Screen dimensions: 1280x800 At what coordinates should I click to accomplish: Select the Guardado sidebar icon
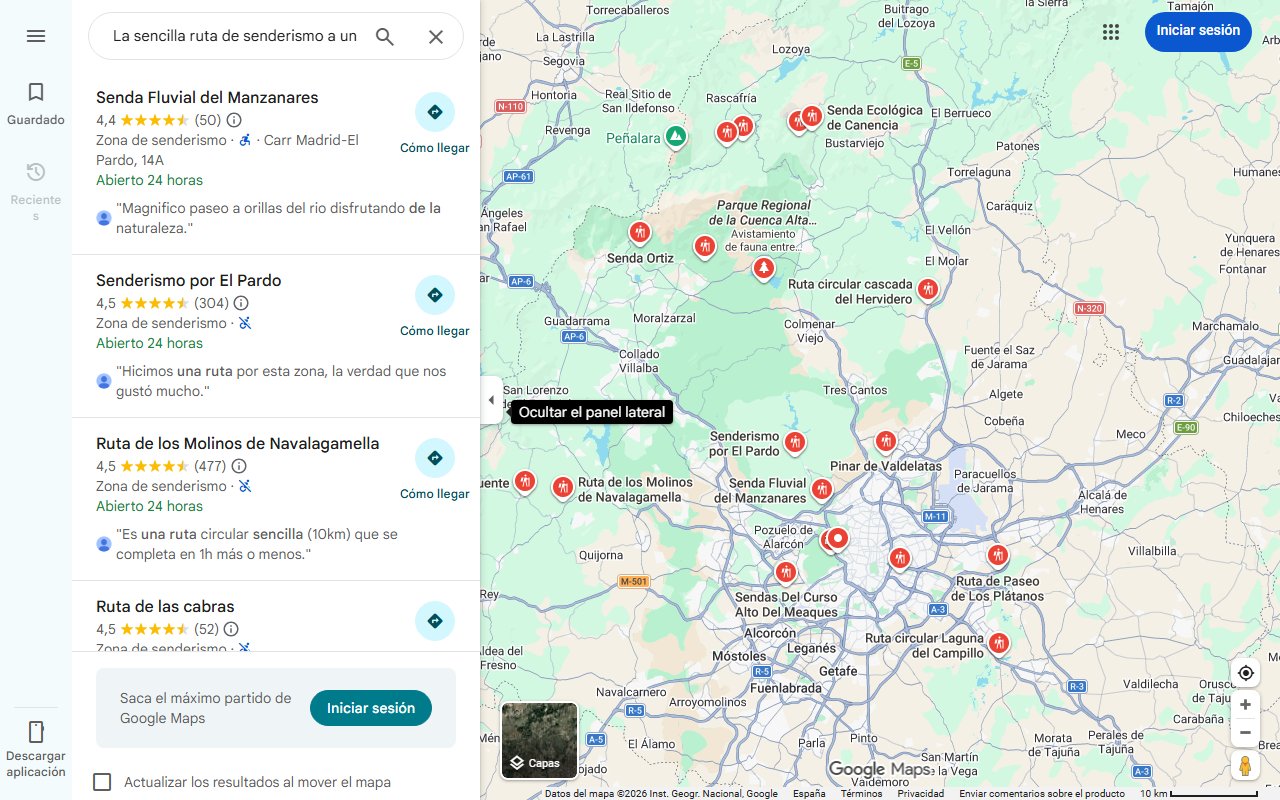click(36, 99)
